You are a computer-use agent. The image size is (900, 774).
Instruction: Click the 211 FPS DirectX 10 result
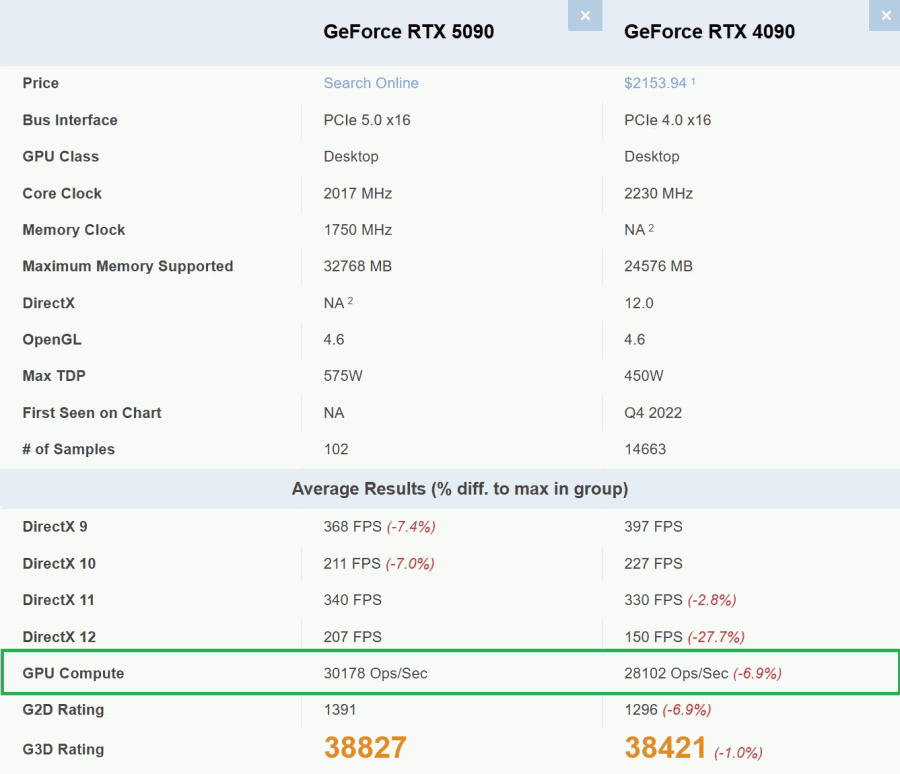pos(352,563)
